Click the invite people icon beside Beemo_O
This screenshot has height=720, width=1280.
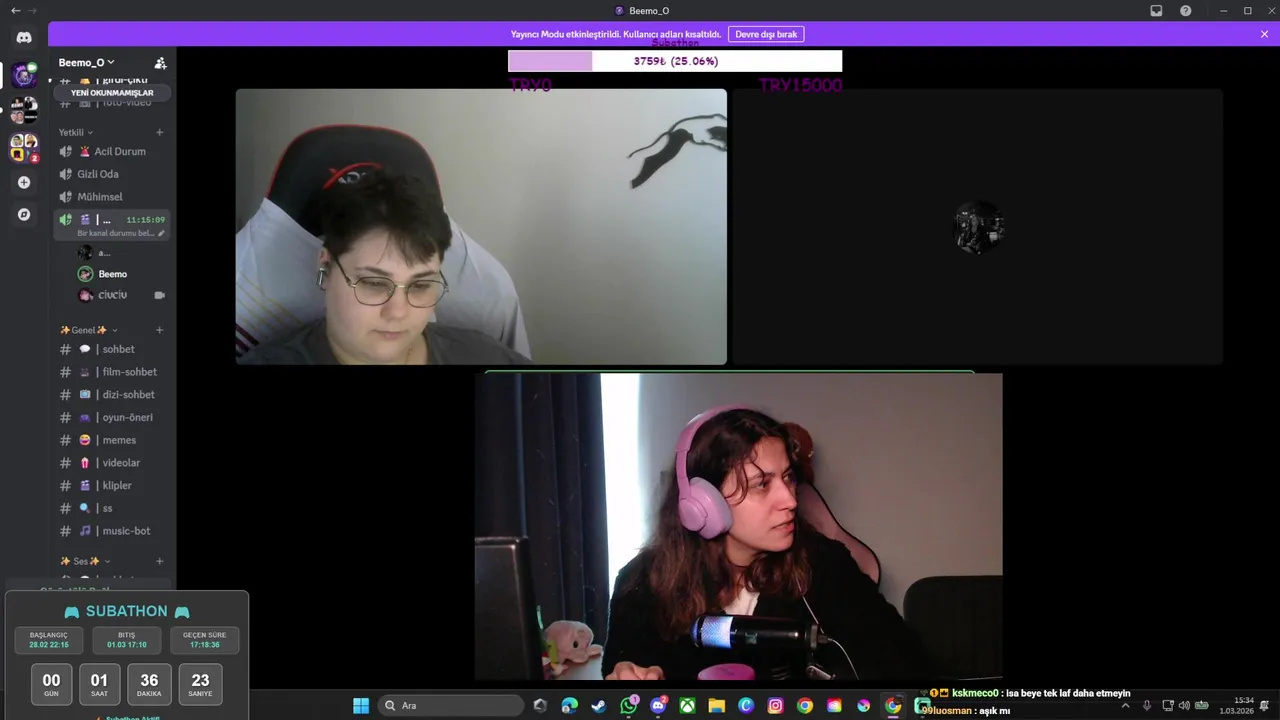click(x=160, y=62)
